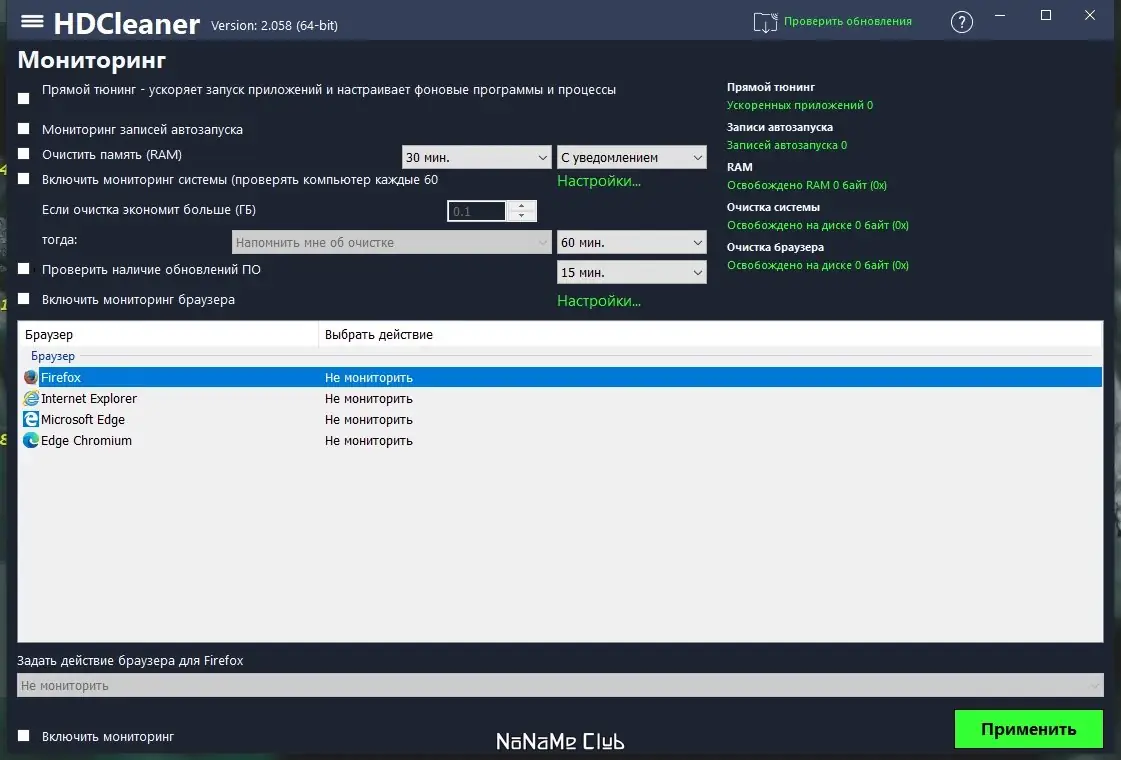
Task: Open the С уведомлением dropdown
Action: 631,157
